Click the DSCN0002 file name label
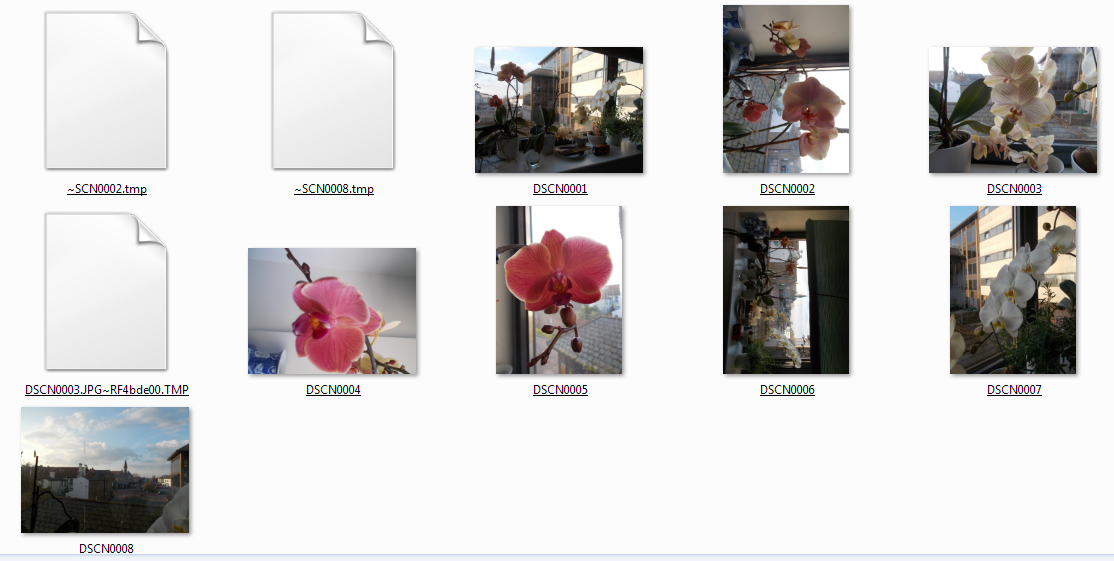This screenshot has height=561, width=1114. point(787,189)
